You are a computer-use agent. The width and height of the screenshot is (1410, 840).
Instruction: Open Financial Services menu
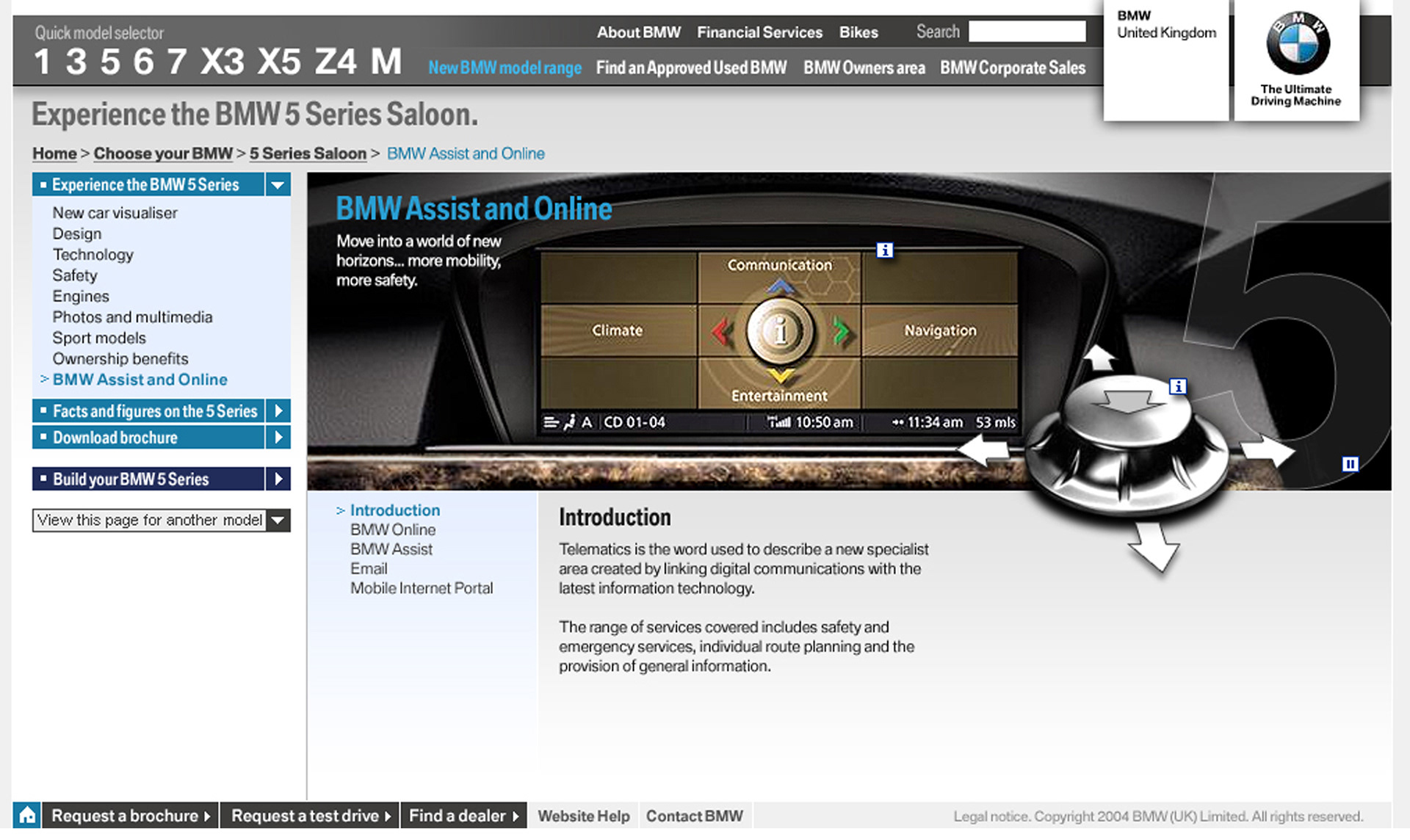coord(759,32)
